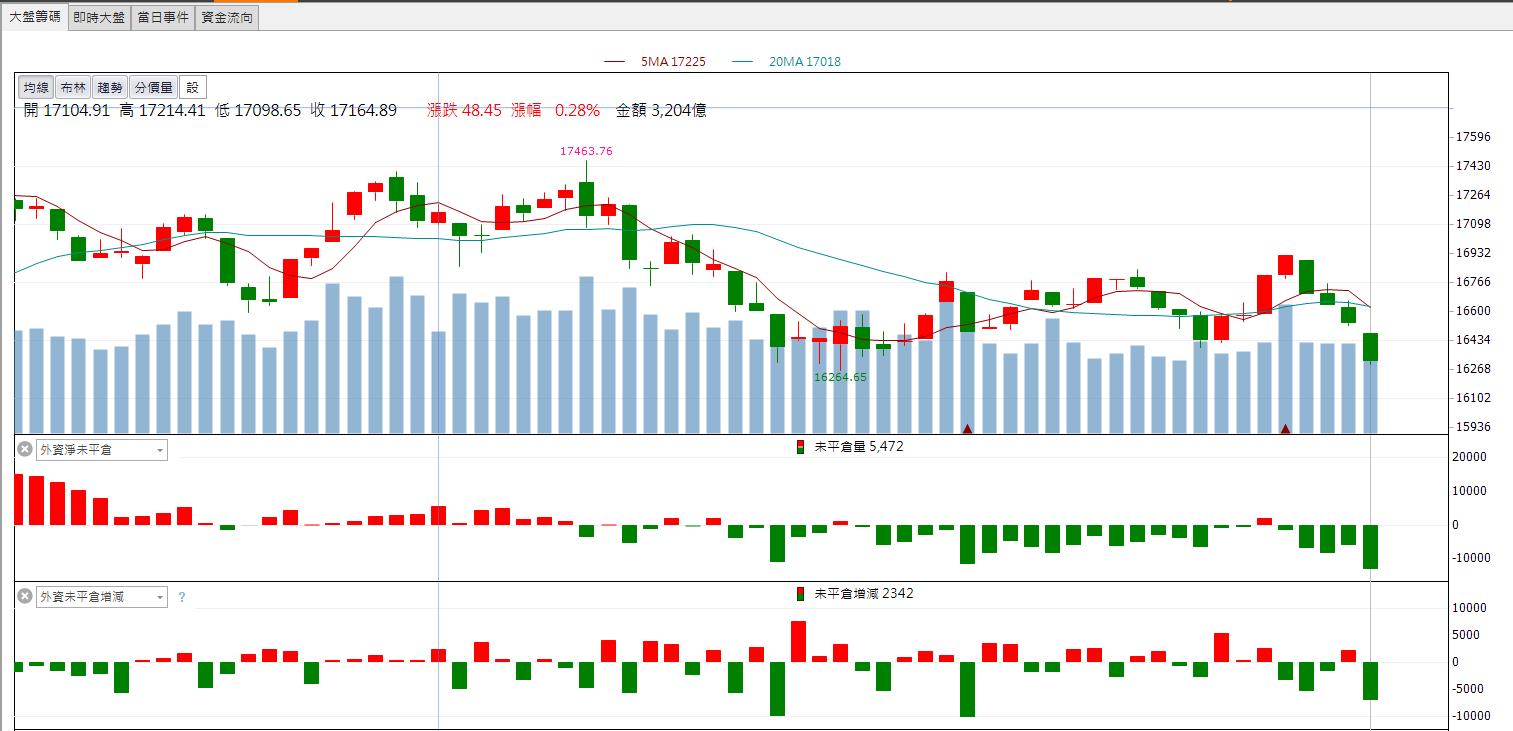Click the 16264.65 low price label

(840, 377)
